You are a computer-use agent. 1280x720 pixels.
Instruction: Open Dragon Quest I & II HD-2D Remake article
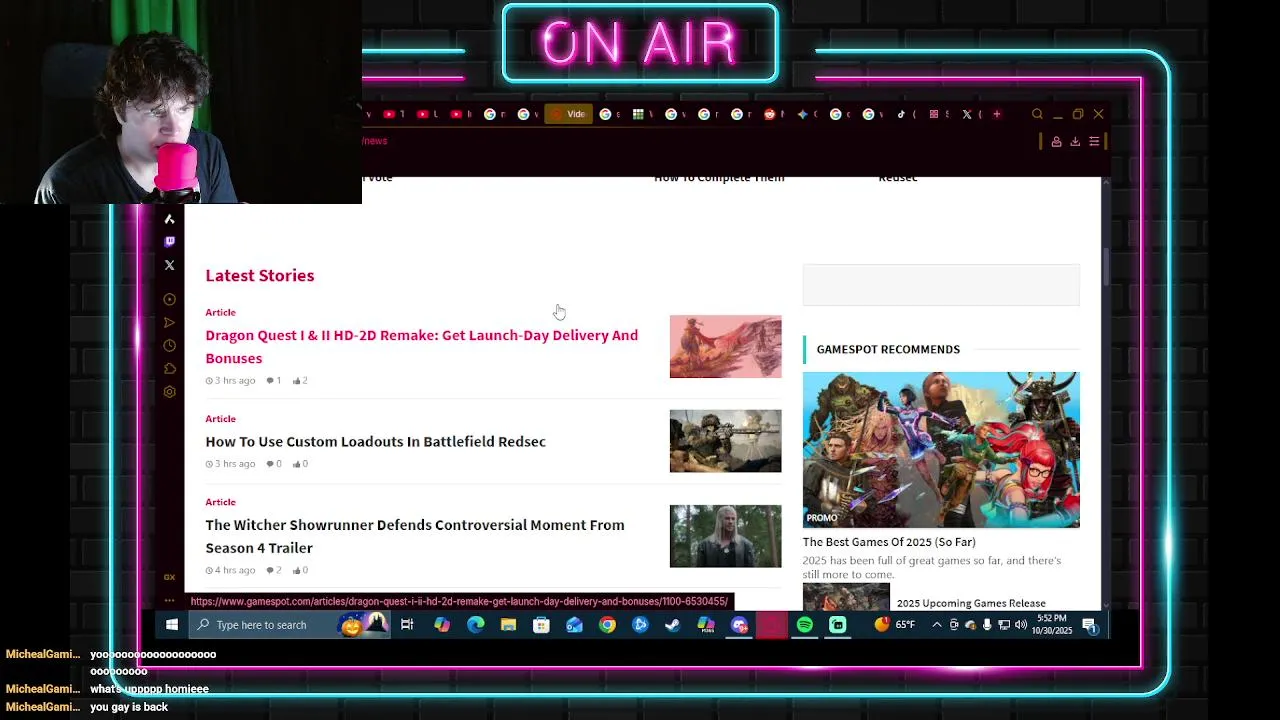[421, 346]
